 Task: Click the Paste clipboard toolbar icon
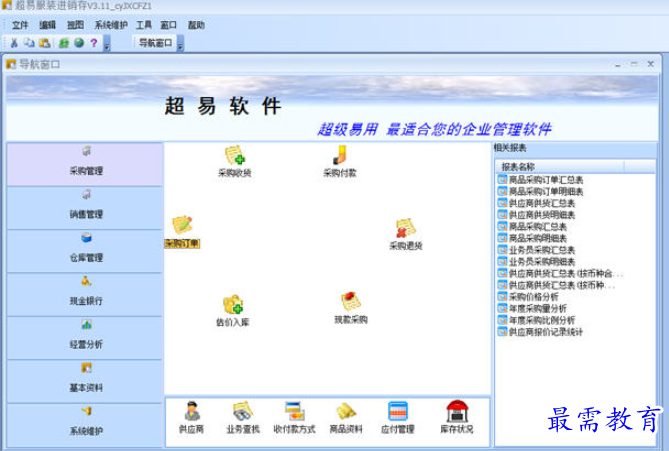pyautogui.click(x=44, y=43)
